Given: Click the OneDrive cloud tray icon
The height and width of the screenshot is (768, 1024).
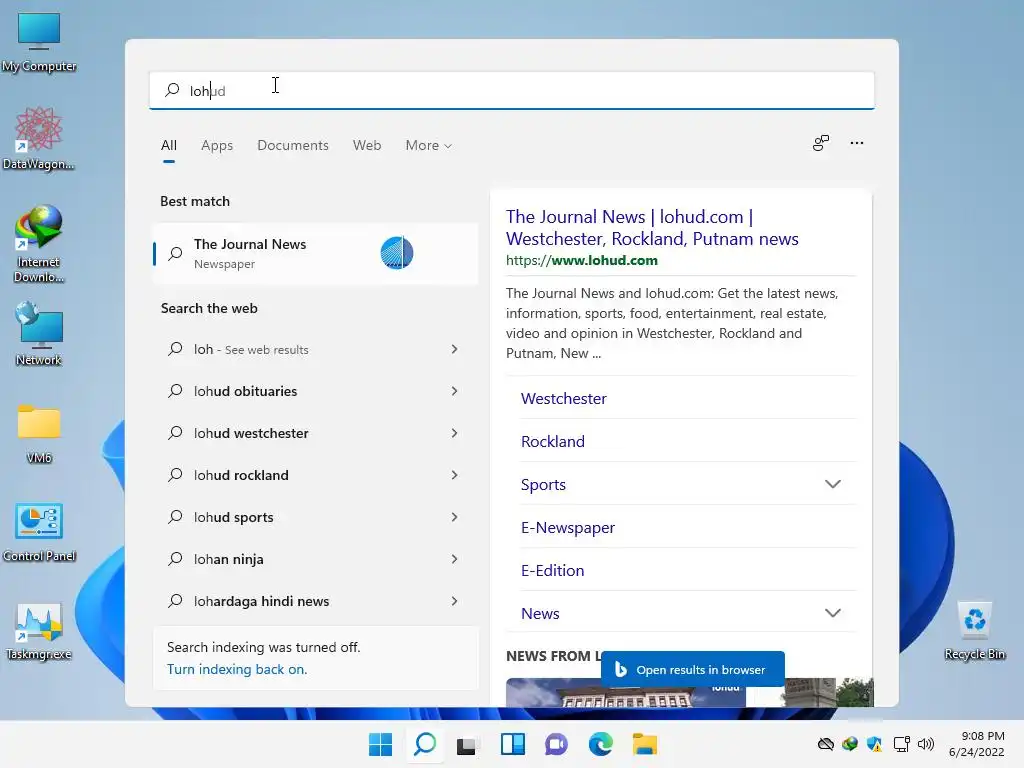Looking at the screenshot, I should click(825, 744).
